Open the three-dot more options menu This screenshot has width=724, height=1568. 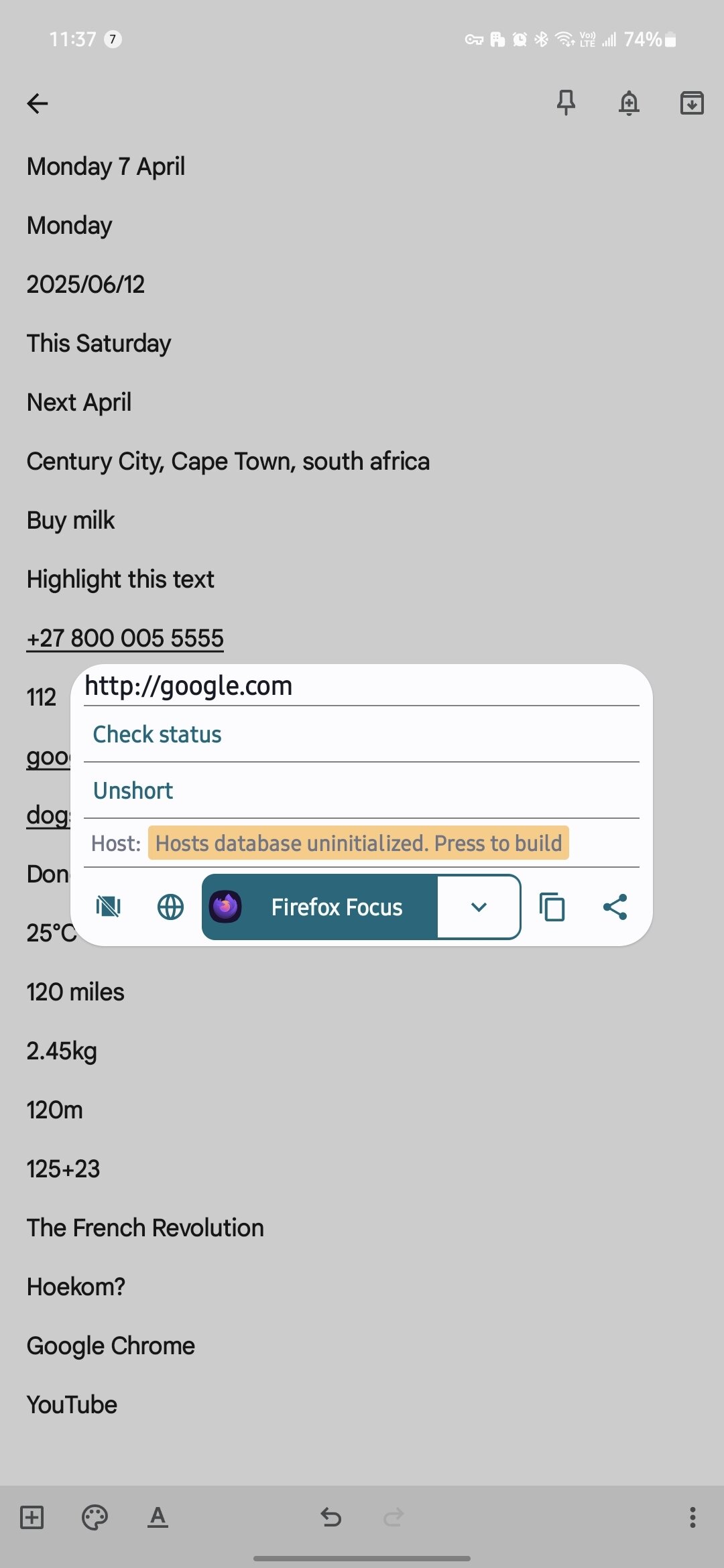(x=692, y=1517)
